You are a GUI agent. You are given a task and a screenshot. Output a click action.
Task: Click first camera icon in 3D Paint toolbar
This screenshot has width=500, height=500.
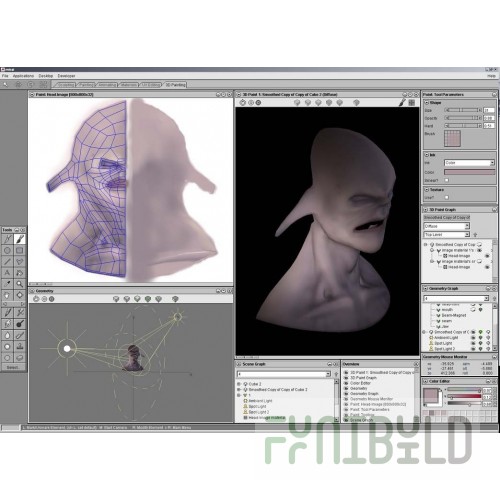click(x=243, y=103)
